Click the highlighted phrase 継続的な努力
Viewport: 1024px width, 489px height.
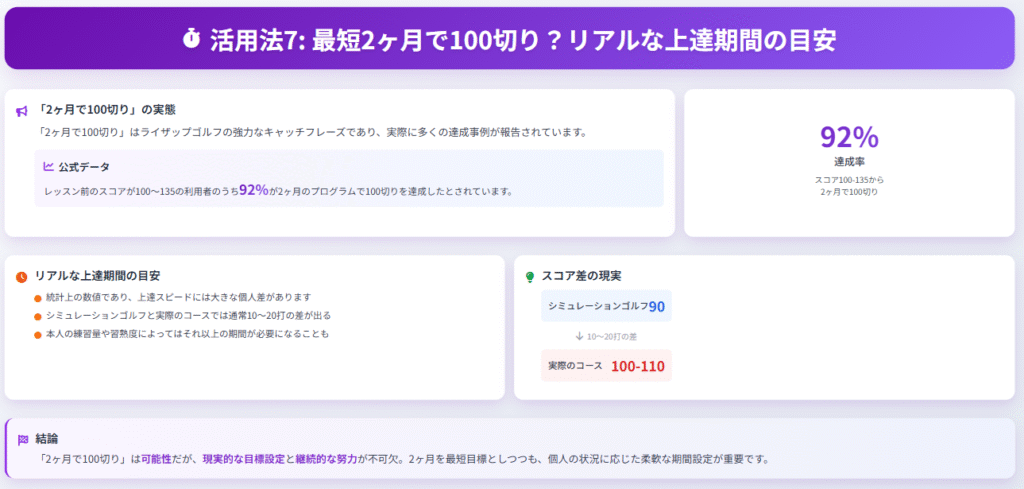tap(327, 459)
